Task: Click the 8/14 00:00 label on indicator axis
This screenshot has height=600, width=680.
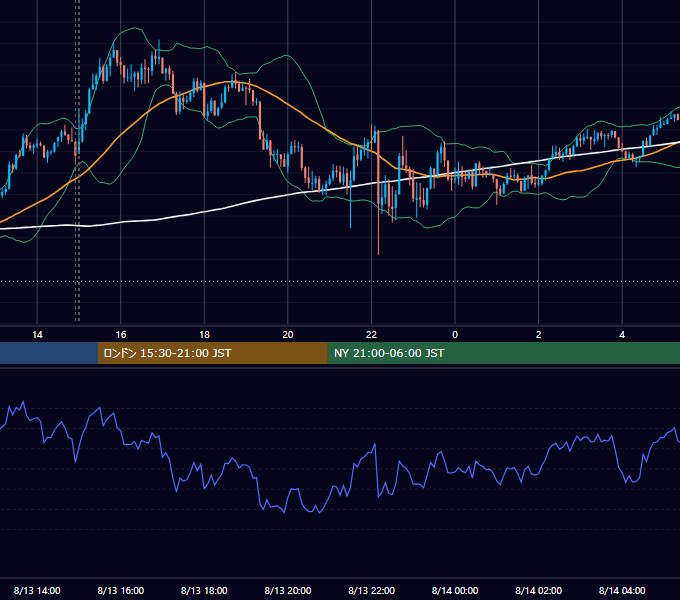Action: [x=455, y=590]
